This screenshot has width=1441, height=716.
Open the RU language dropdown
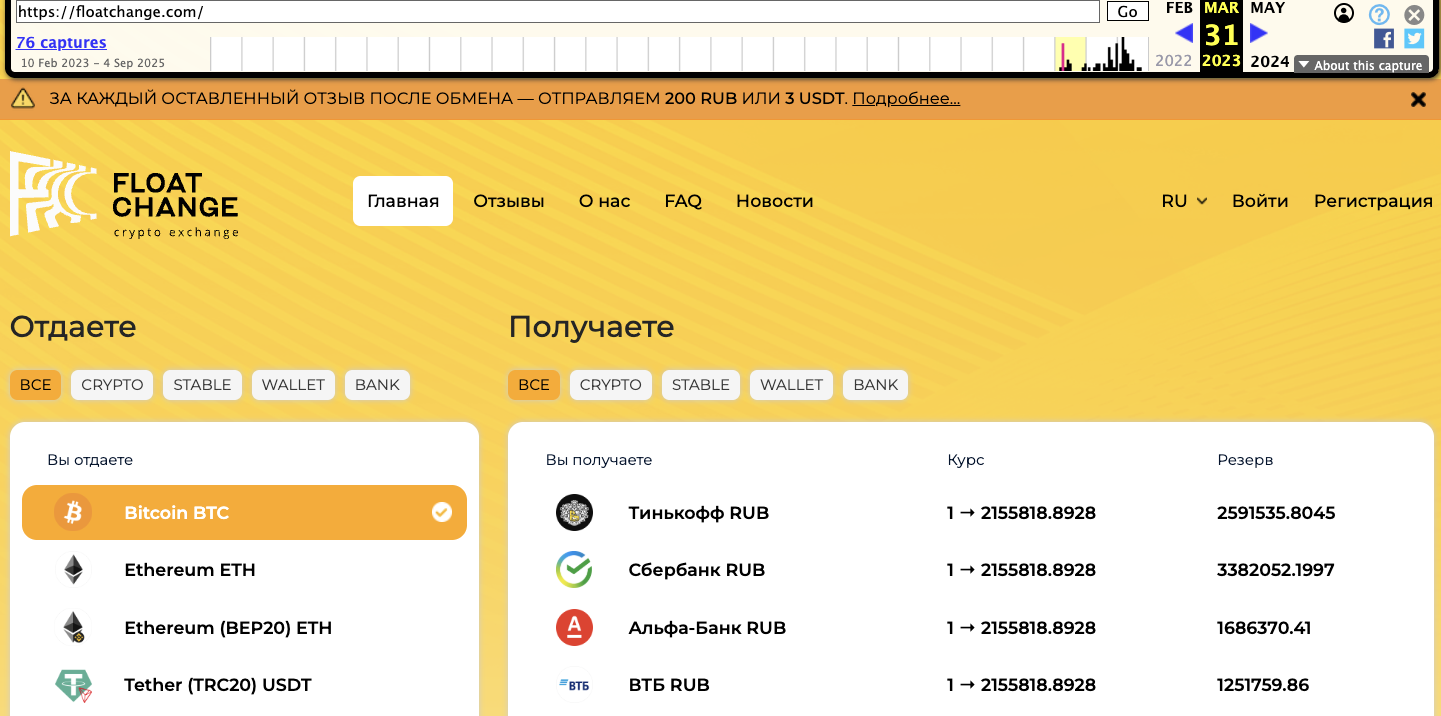click(x=1184, y=201)
